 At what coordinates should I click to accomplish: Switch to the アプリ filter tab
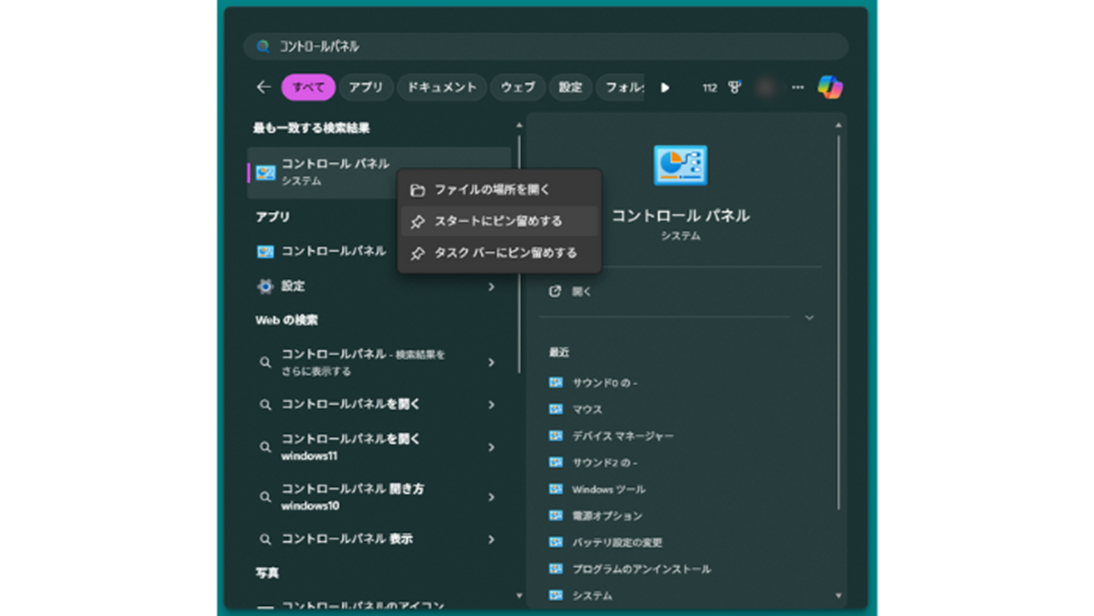point(366,87)
